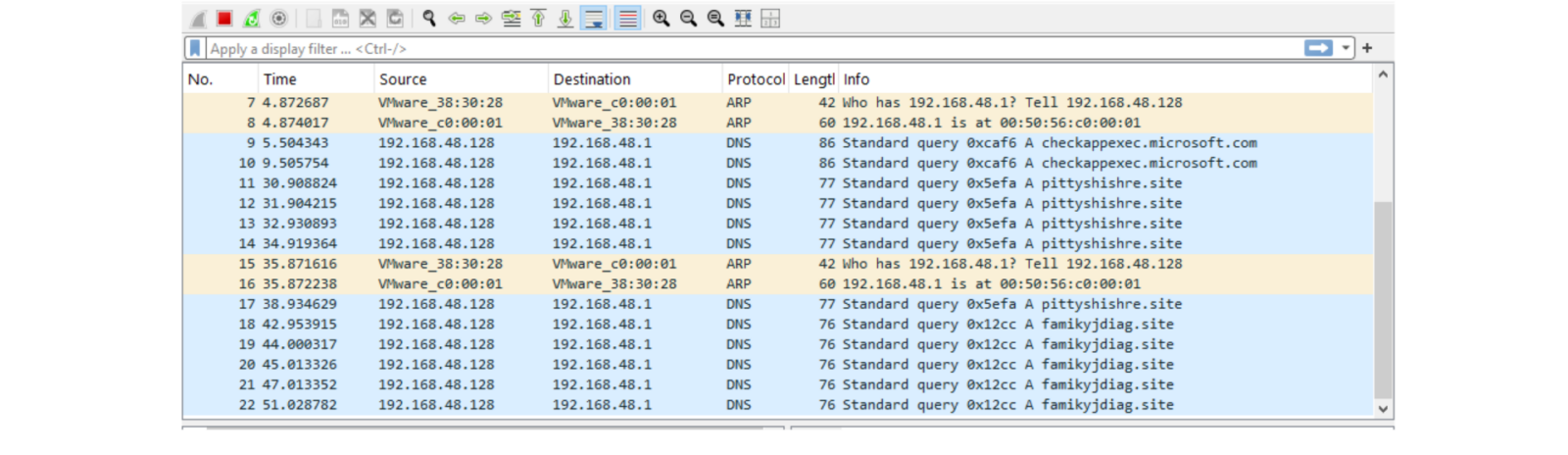The width and height of the screenshot is (1568, 455).
Task: Open capture options gear icon
Action: pos(279,19)
